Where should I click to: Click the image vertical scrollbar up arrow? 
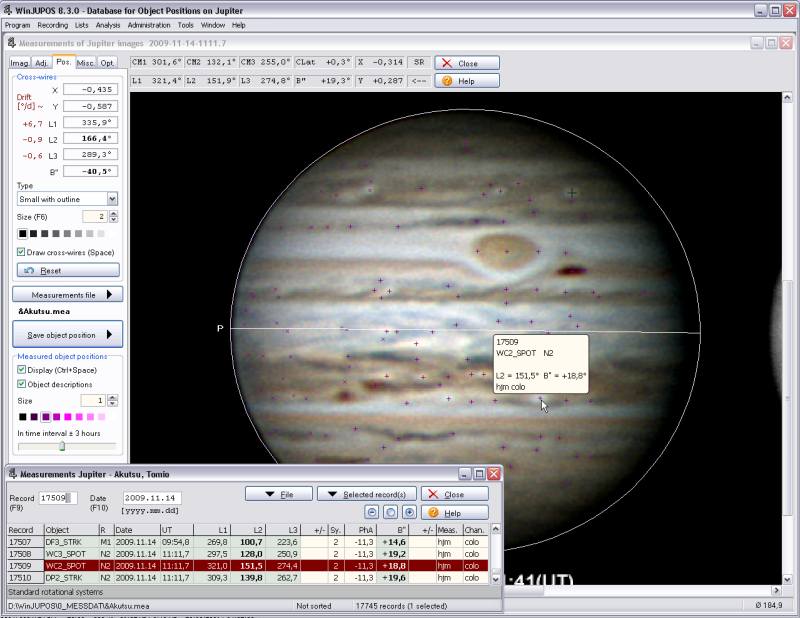(787, 97)
